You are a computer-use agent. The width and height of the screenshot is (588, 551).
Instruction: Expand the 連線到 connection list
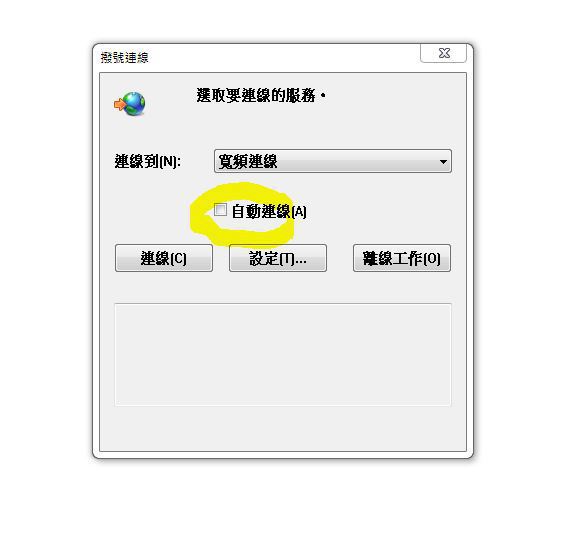(x=443, y=162)
